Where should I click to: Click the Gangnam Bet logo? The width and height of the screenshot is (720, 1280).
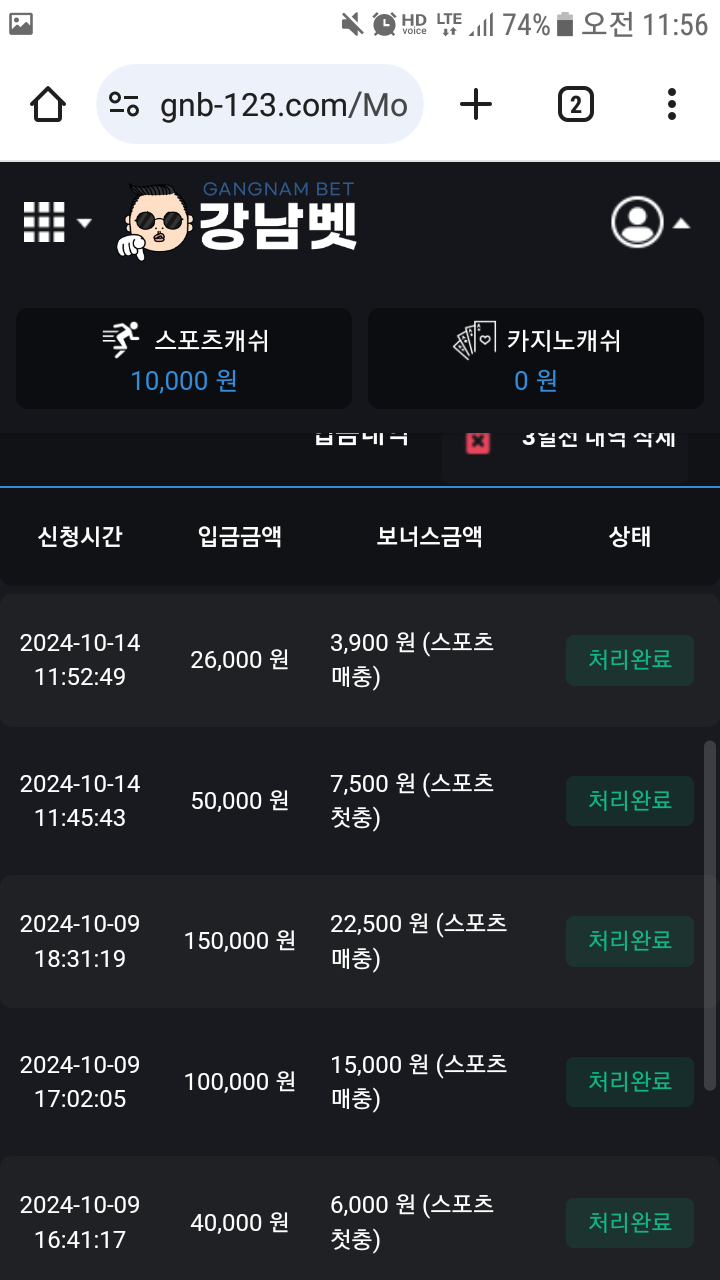coord(240,220)
